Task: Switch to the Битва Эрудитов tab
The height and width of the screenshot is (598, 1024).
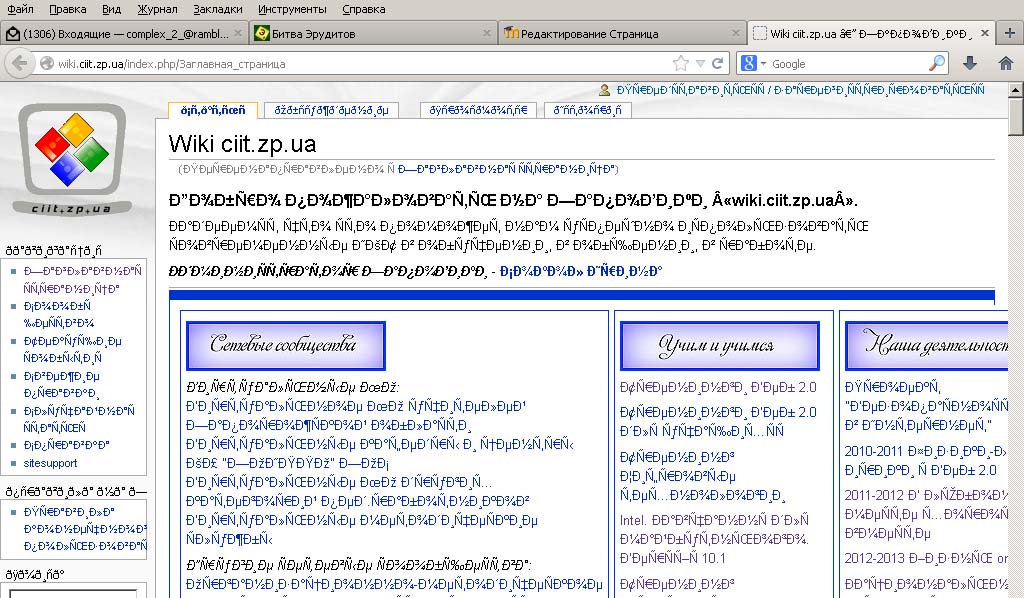Action: point(374,33)
